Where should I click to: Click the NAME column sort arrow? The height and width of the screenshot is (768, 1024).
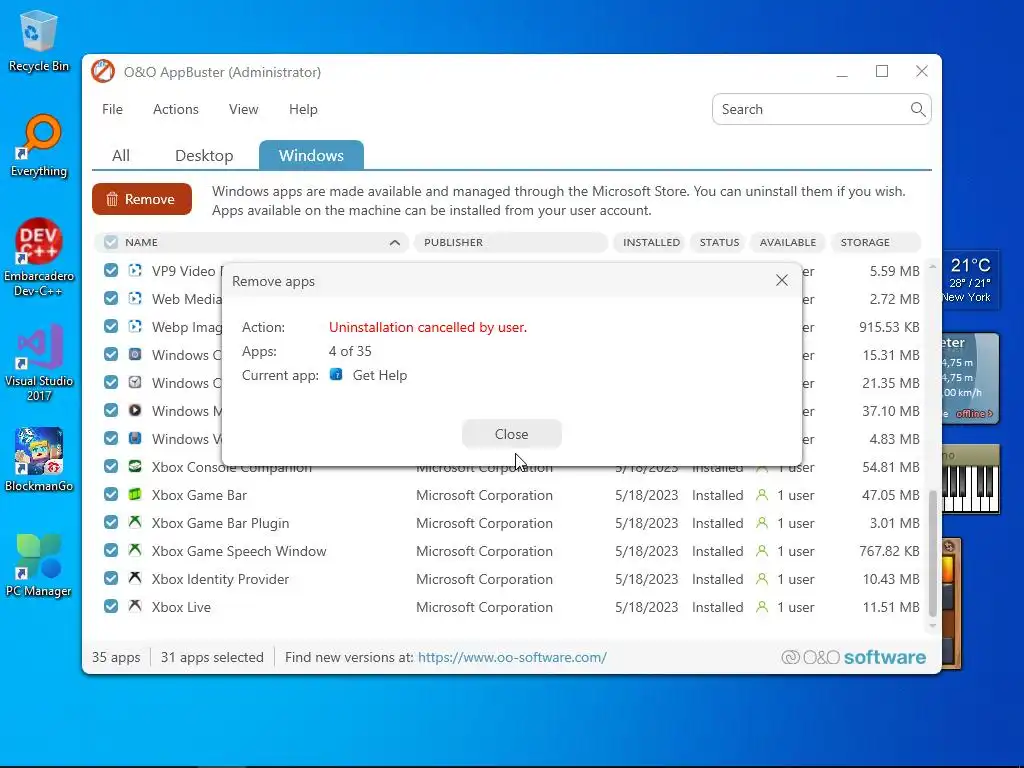[x=394, y=242]
